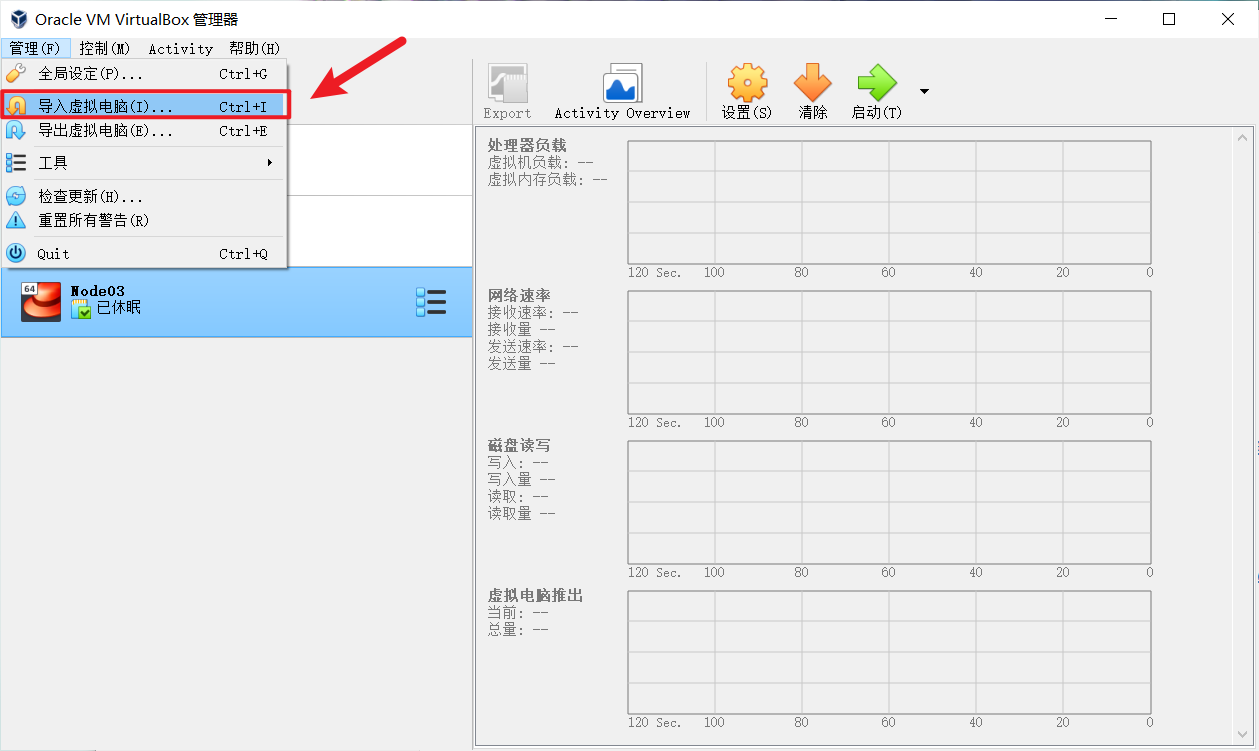Open the 控制(M) menu
Viewport: 1259px width, 751px height.
pos(105,48)
